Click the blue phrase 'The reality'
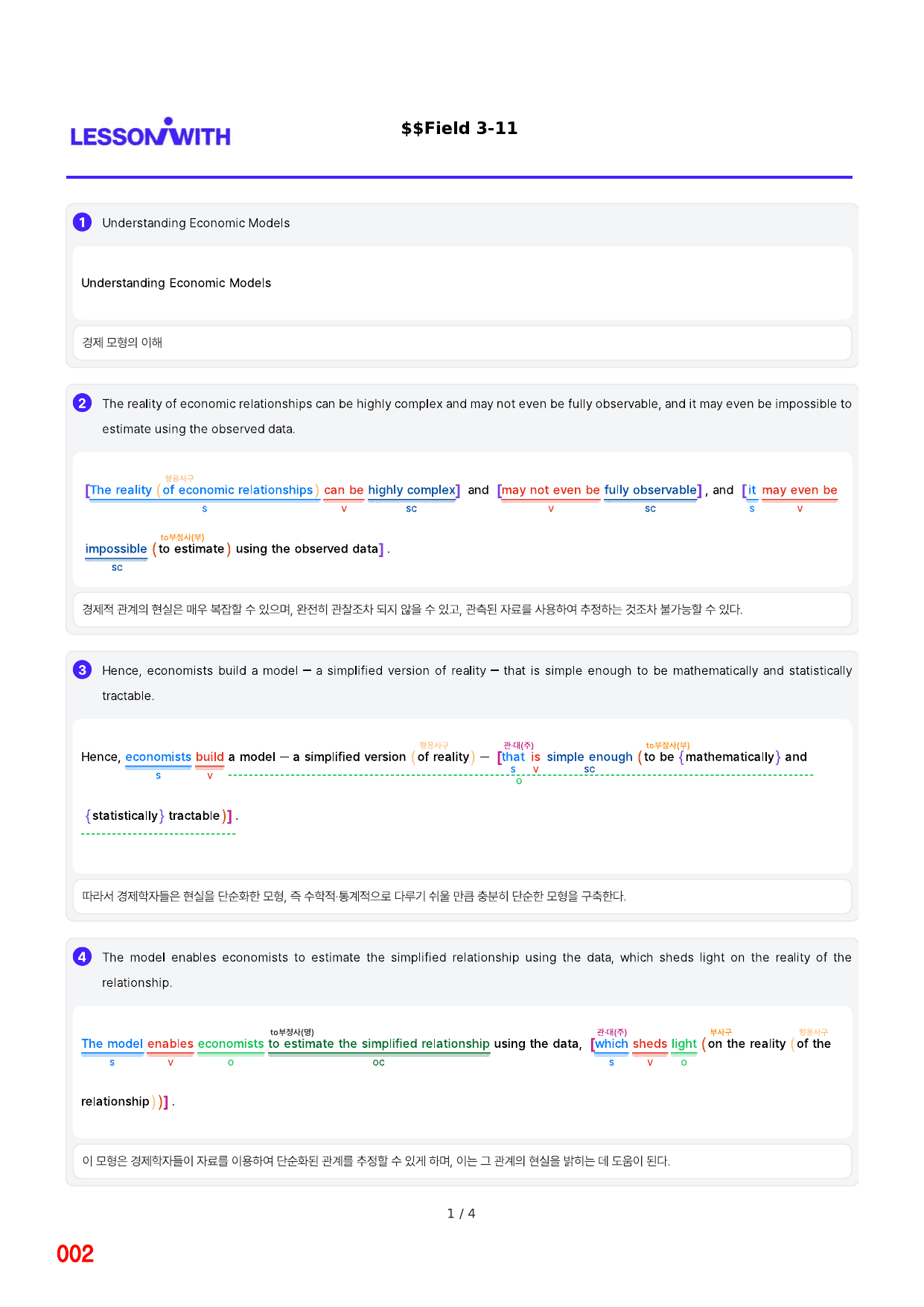Viewport: 924px width, 1307px height. (121, 490)
